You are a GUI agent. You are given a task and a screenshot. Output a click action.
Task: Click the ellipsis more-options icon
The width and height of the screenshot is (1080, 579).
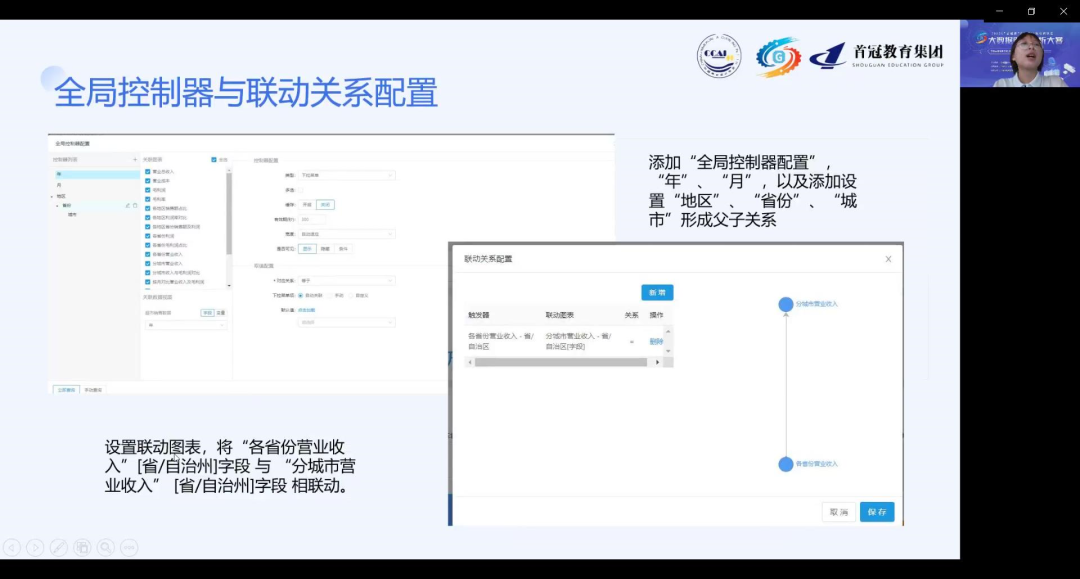[129, 547]
